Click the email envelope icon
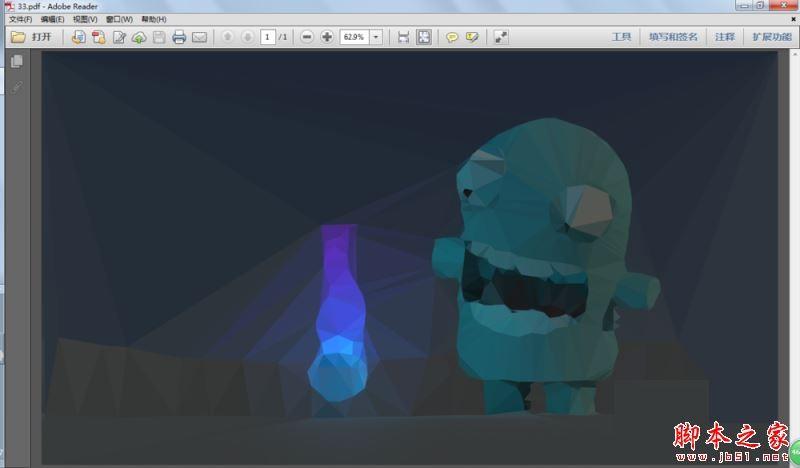The image size is (800, 468). [x=199, y=37]
